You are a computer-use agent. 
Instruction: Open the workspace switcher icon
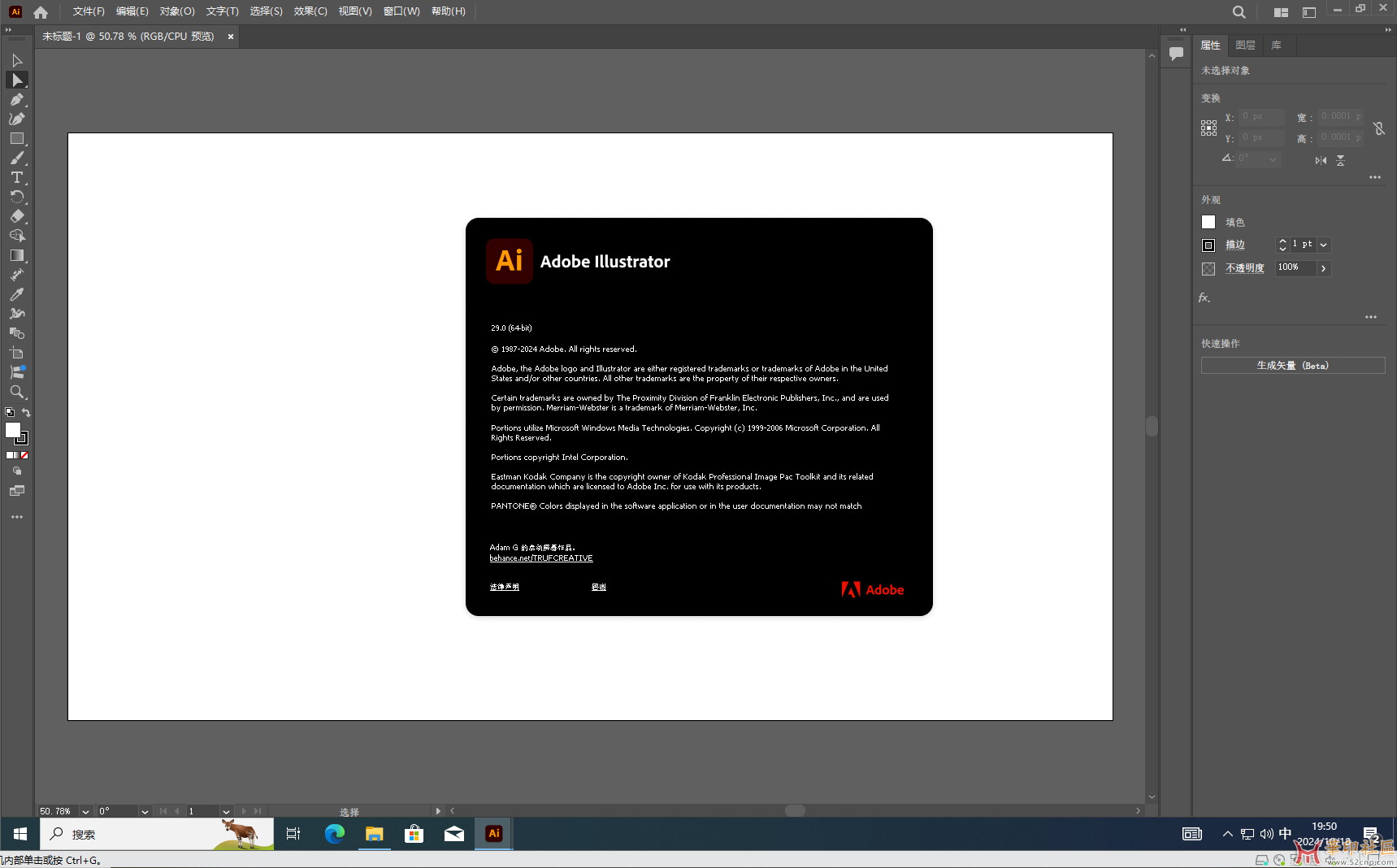1309,12
